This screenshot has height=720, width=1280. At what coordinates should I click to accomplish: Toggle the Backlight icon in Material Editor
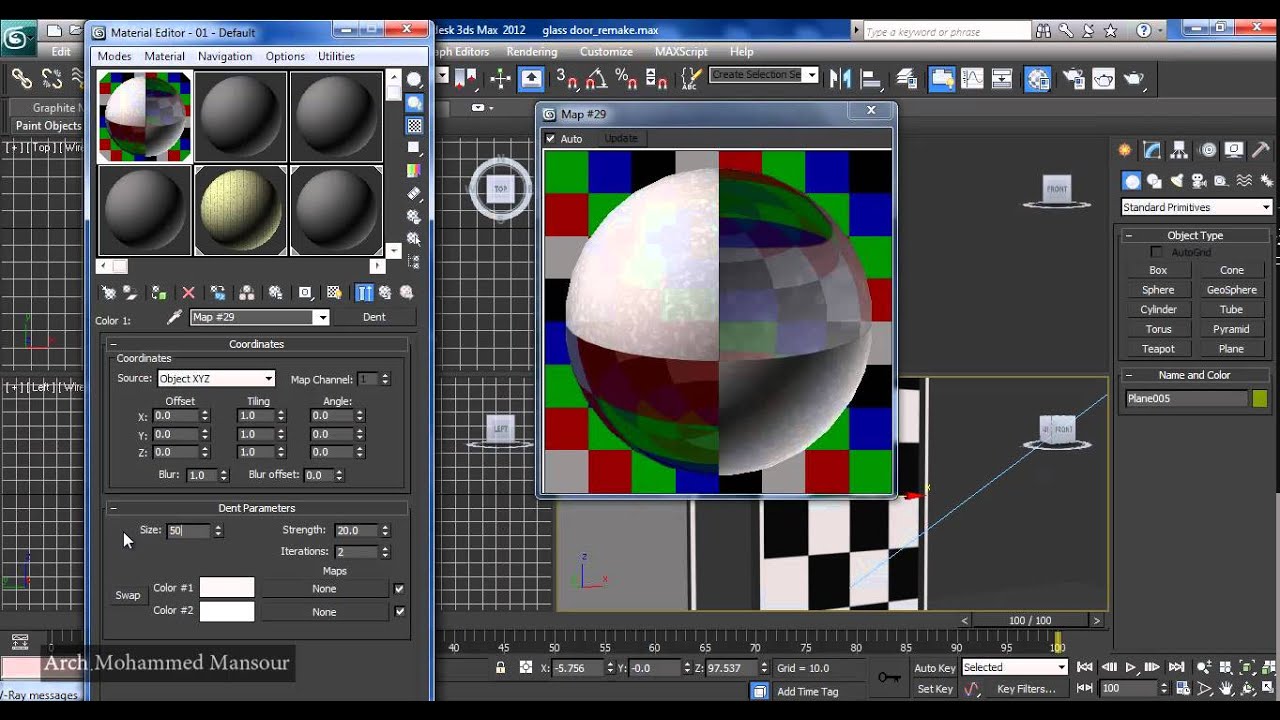pyautogui.click(x=414, y=103)
